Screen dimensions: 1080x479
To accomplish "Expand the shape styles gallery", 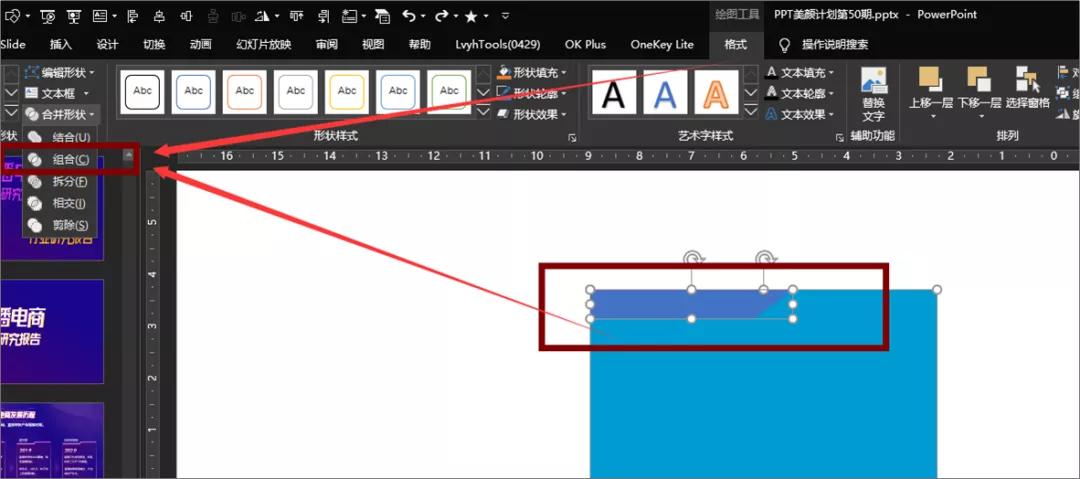I will tap(484, 111).
